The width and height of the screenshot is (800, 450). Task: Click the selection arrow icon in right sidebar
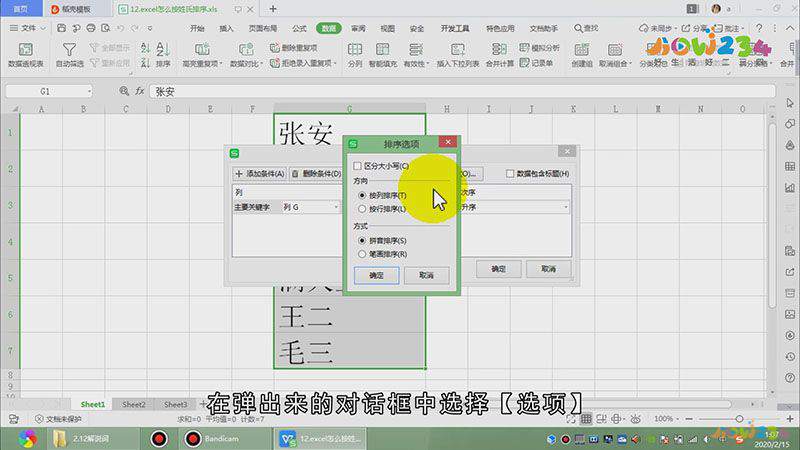click(x=790, y=103)
